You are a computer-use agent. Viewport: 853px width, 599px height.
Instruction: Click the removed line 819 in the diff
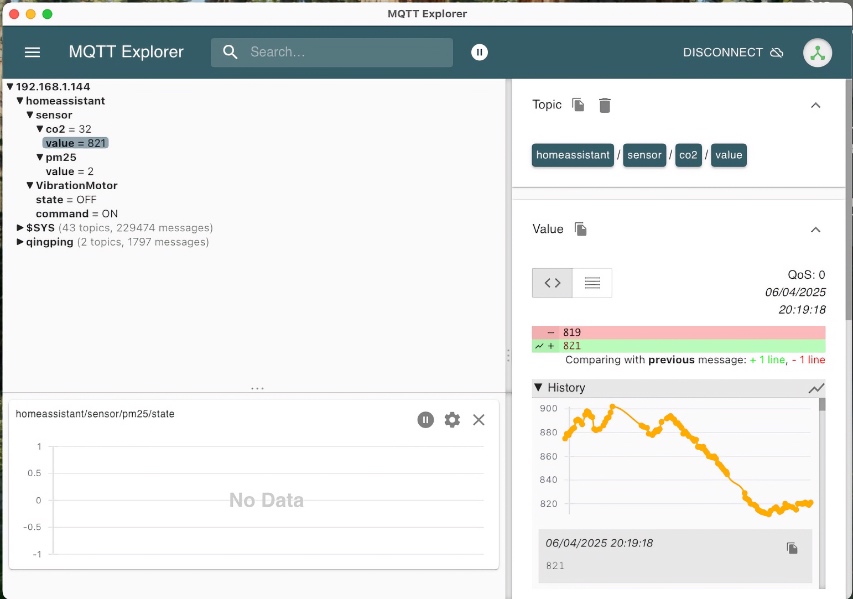point(678,332)
